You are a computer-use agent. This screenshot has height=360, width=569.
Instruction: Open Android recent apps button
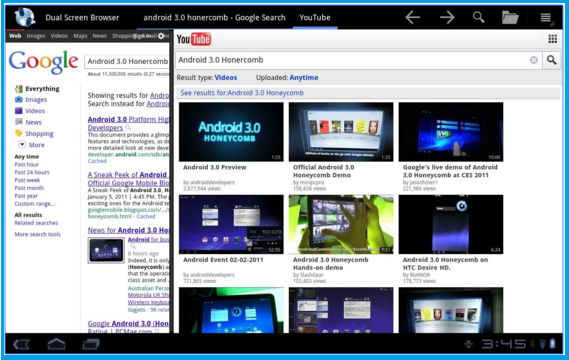[x=91, y=344]
